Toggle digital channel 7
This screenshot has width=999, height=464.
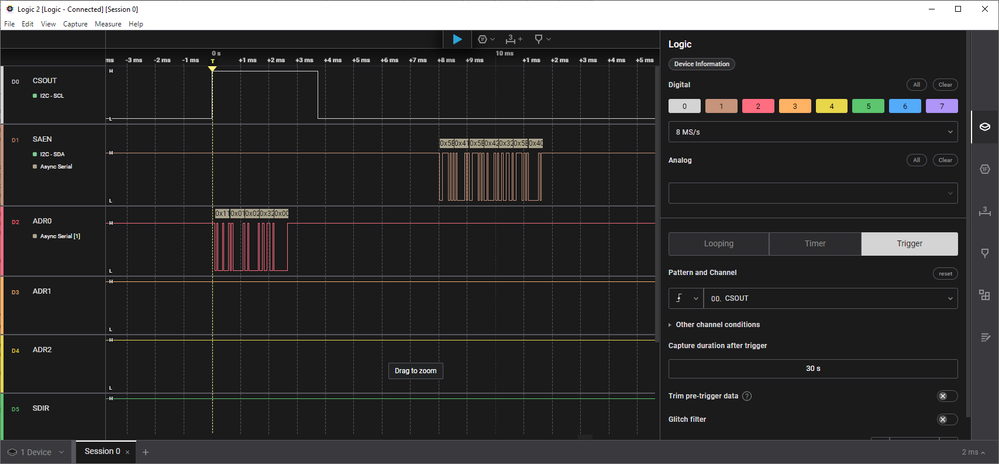(x=942, y=106)
